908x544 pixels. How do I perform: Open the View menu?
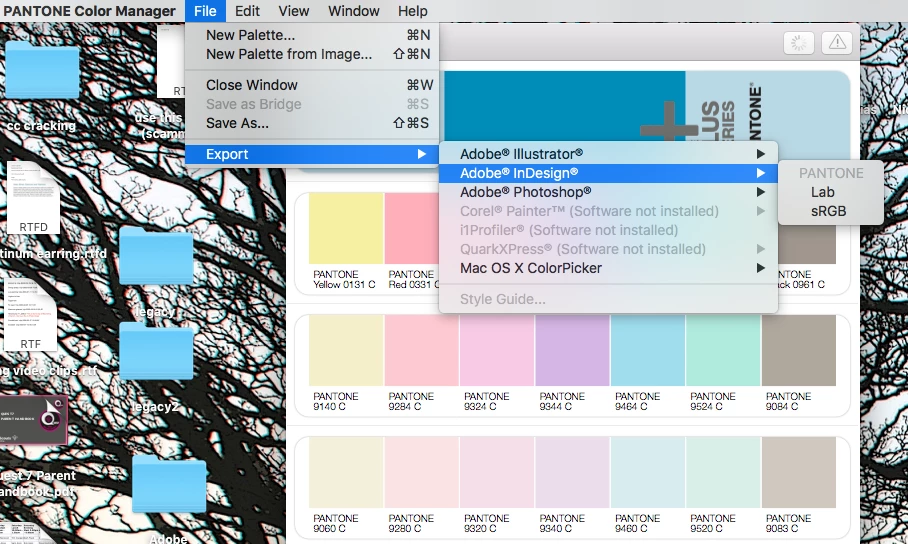294,11
